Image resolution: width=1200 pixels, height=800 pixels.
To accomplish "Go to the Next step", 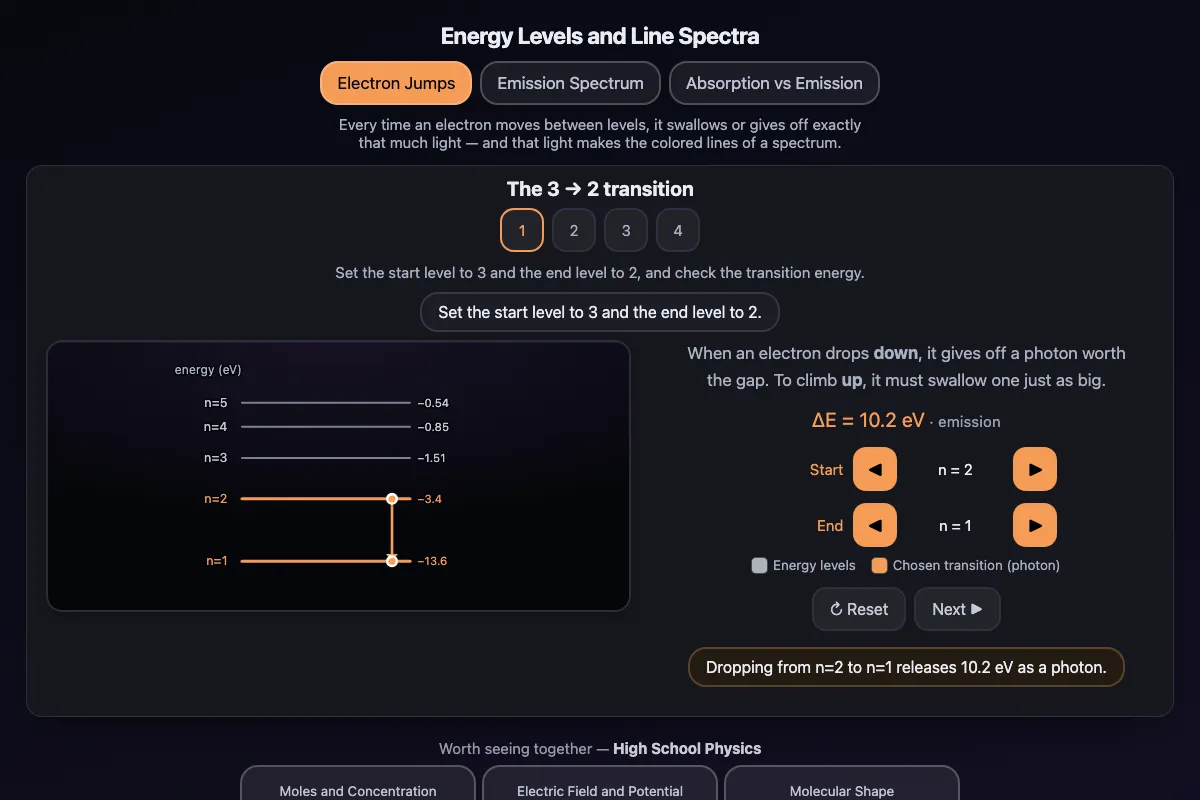I will click(957, 609).
